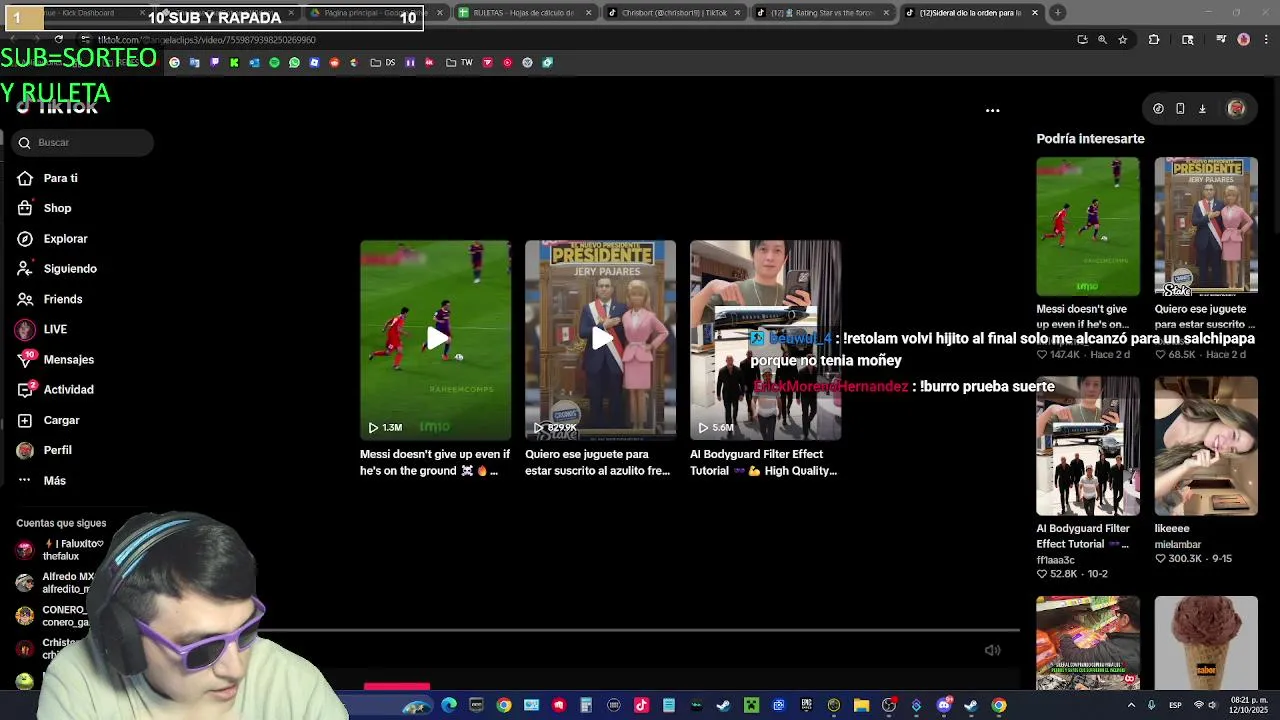The image size is (1280, 720).
Task: Open the three-dot more options menu
Action: click(993, 110)
